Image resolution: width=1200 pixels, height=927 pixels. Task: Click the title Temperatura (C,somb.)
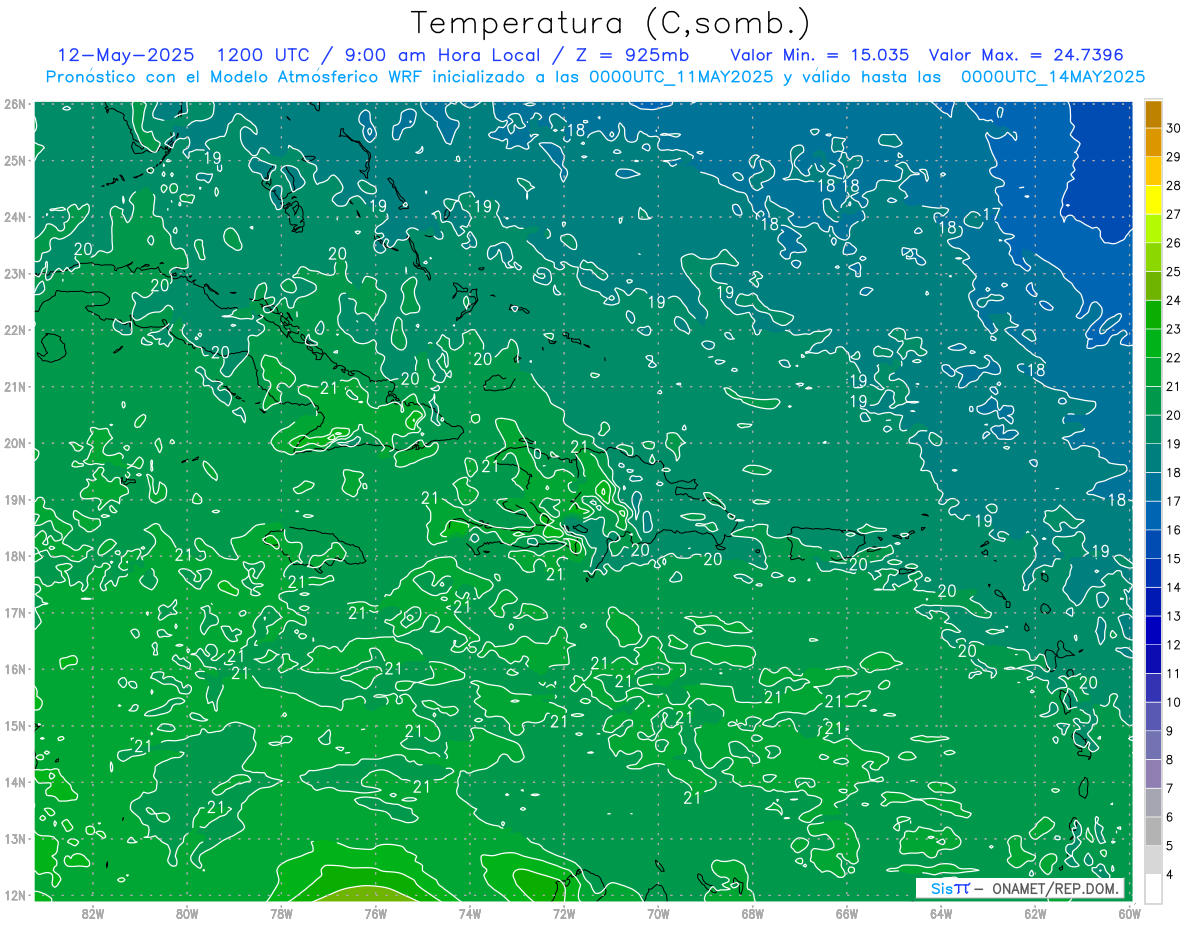(611, 23)
